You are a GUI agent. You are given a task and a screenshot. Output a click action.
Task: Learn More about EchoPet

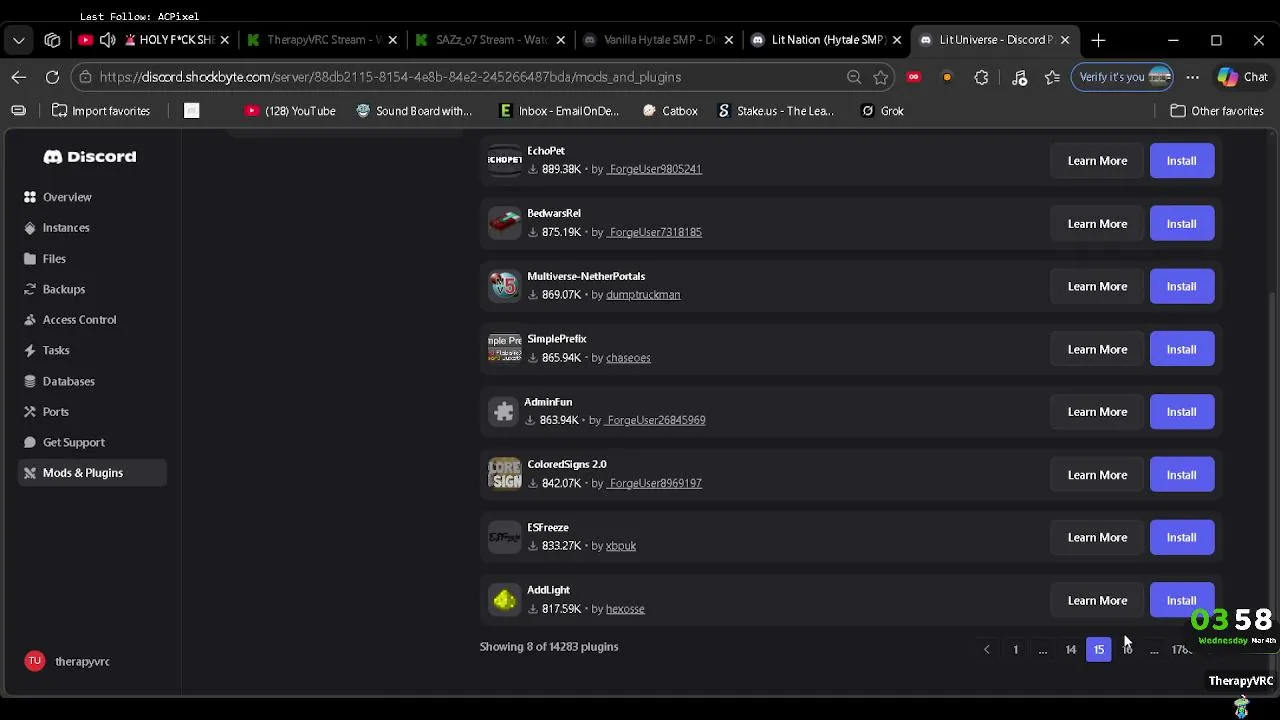(1097, 161)
